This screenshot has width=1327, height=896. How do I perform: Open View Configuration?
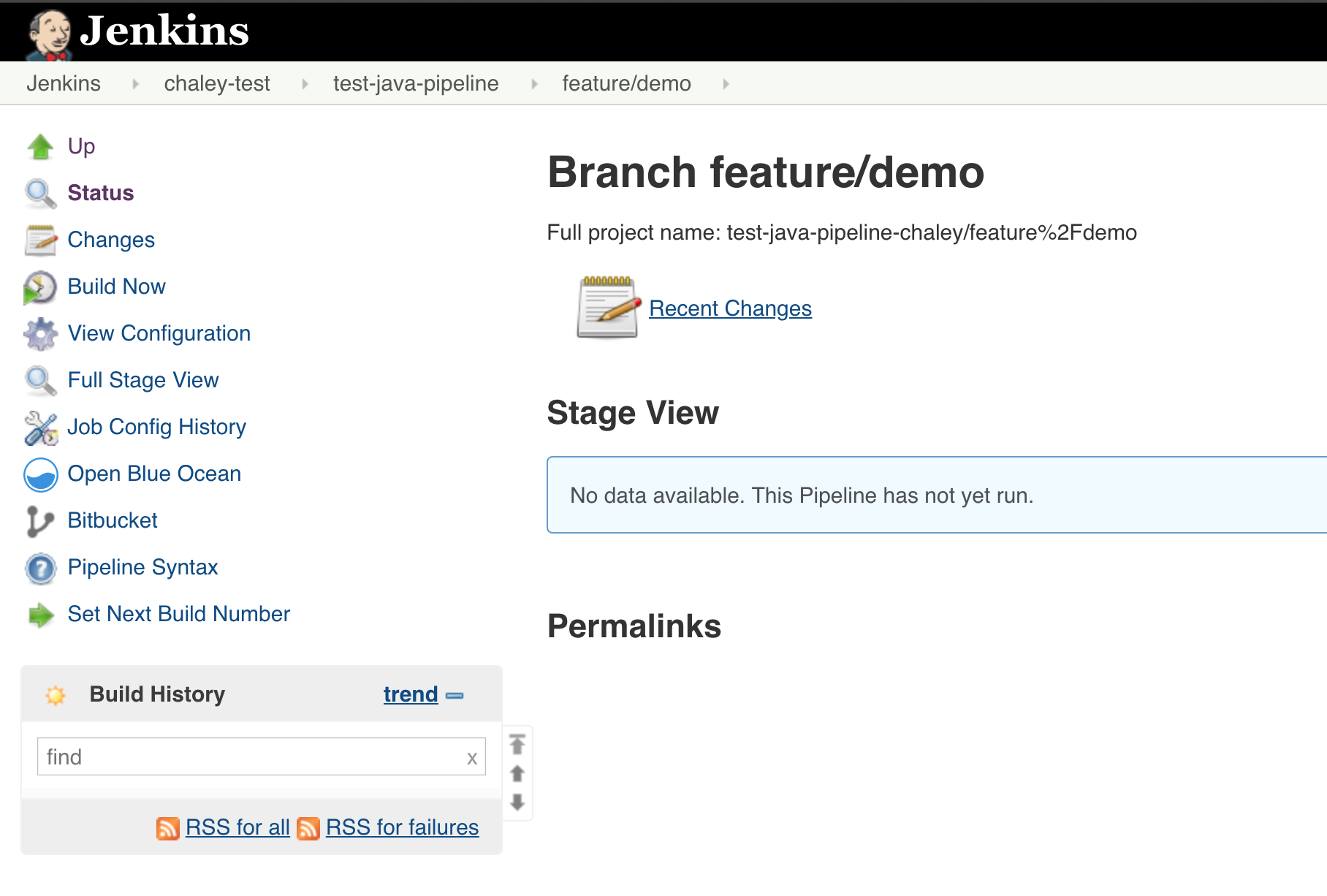click(159, 333)
